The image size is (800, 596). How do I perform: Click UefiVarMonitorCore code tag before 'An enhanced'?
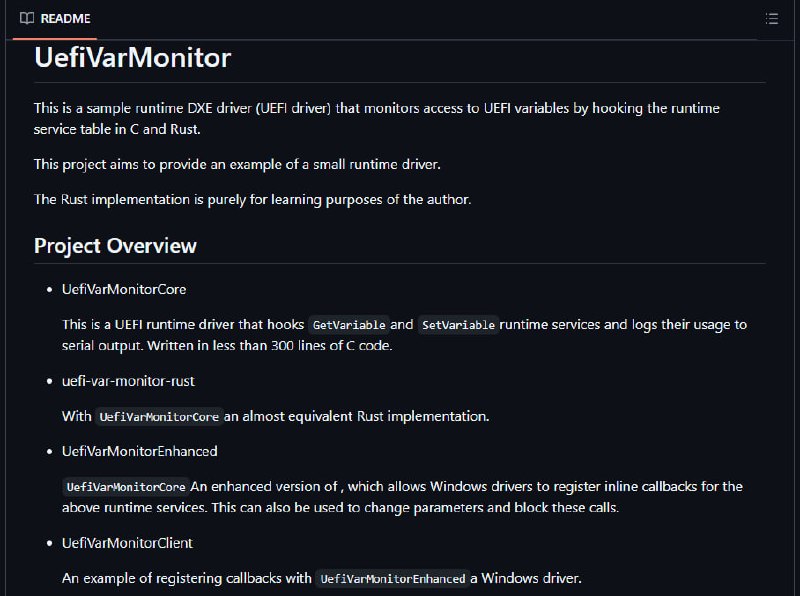tap(126, 487)
